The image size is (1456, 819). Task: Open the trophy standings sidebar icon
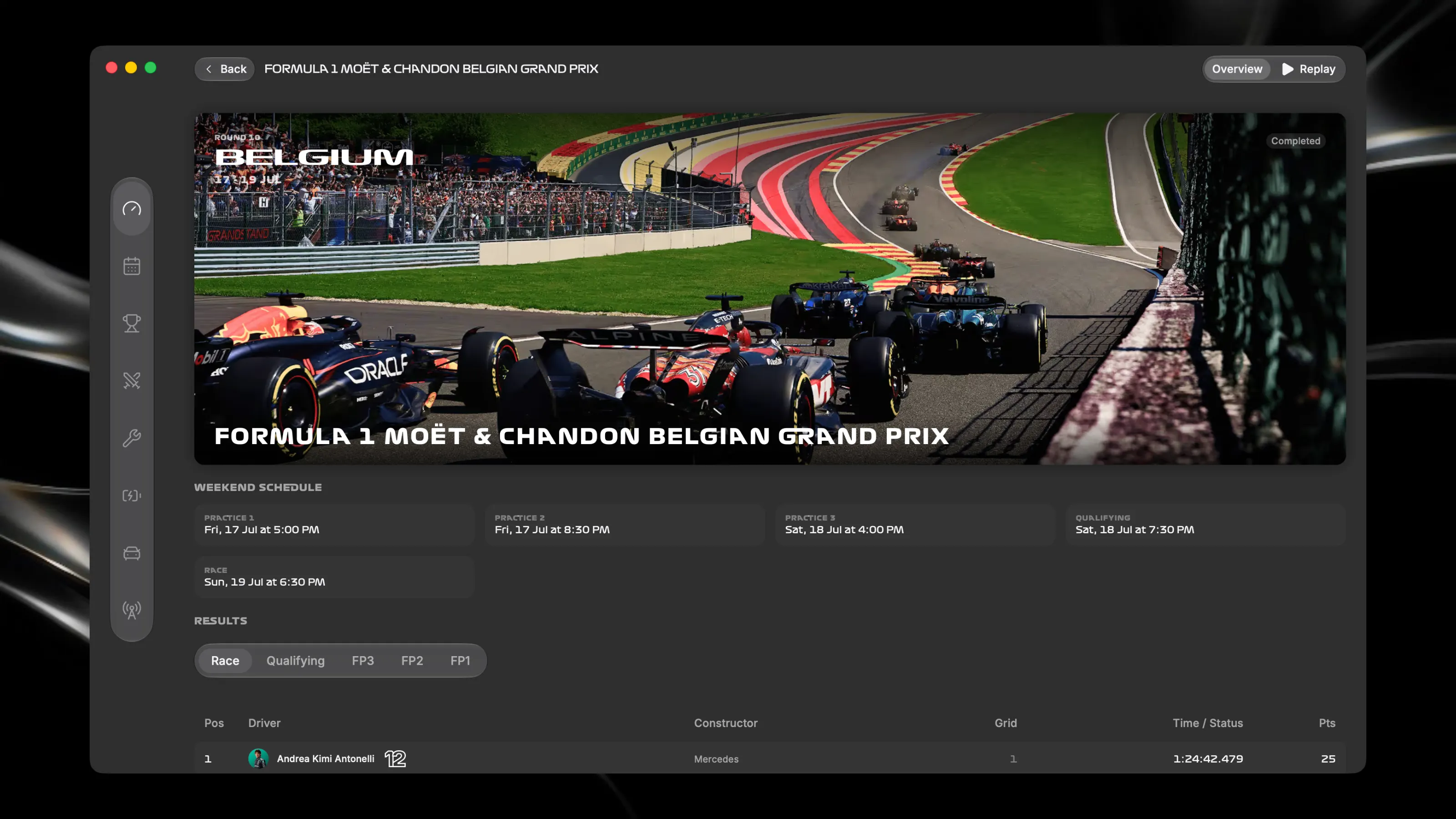click(131, 323)
